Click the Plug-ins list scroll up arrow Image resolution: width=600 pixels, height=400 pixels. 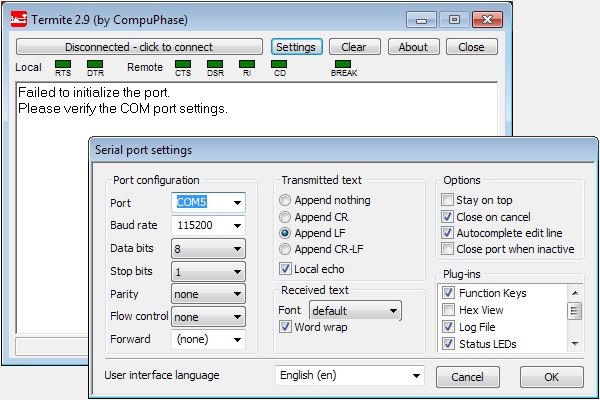pos(575,293)
